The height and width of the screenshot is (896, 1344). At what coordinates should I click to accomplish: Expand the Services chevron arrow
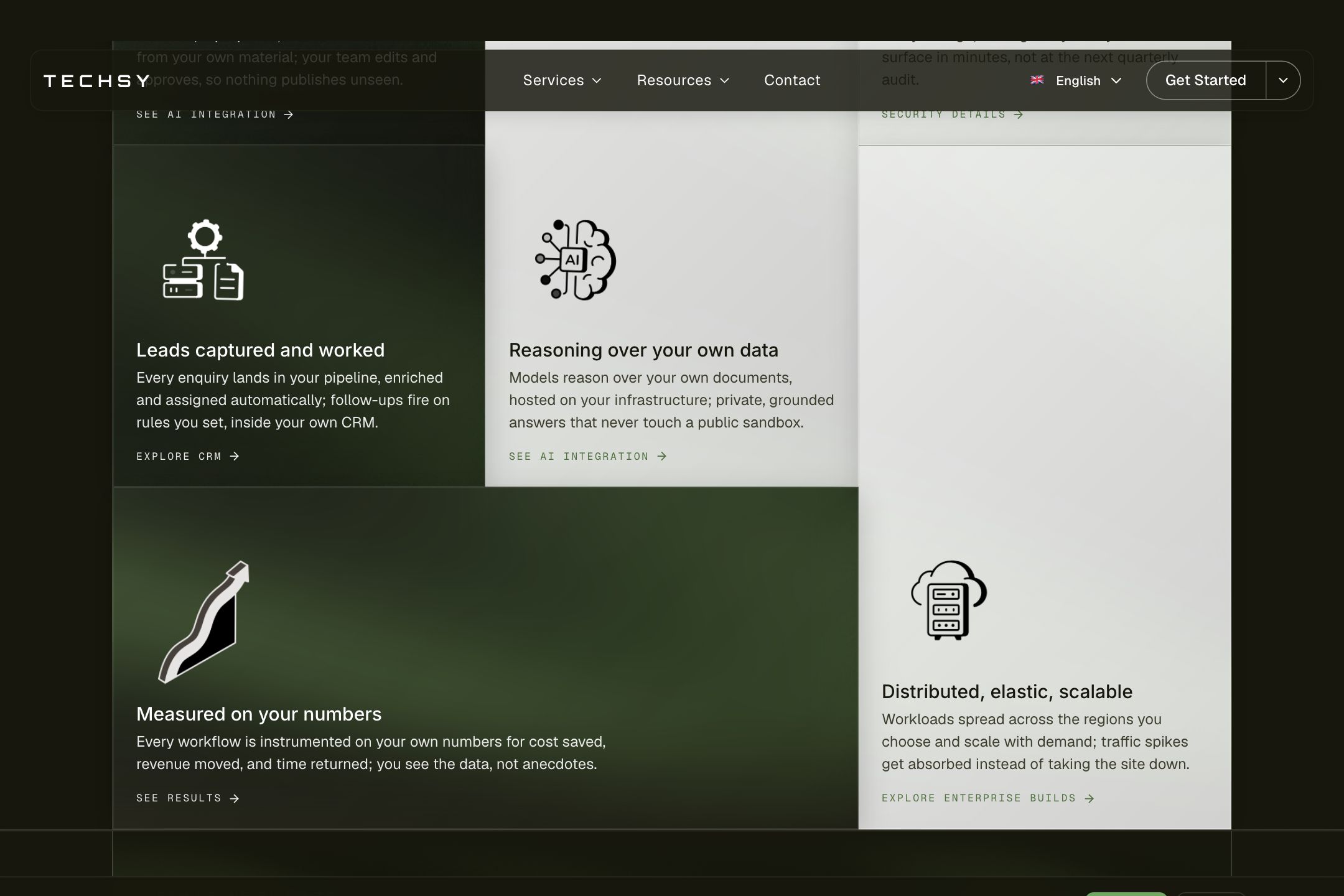[597, 81]
